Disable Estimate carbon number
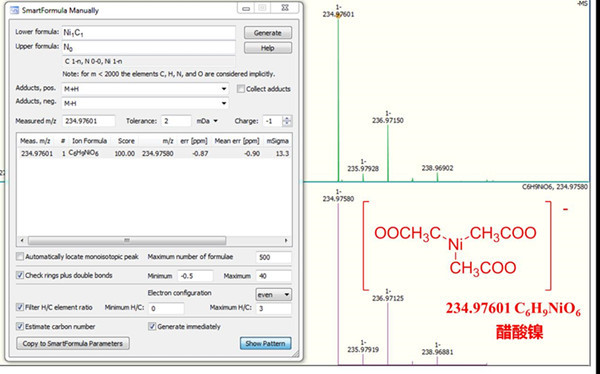Viewport: 600px width, 374px height. point(20,327)
